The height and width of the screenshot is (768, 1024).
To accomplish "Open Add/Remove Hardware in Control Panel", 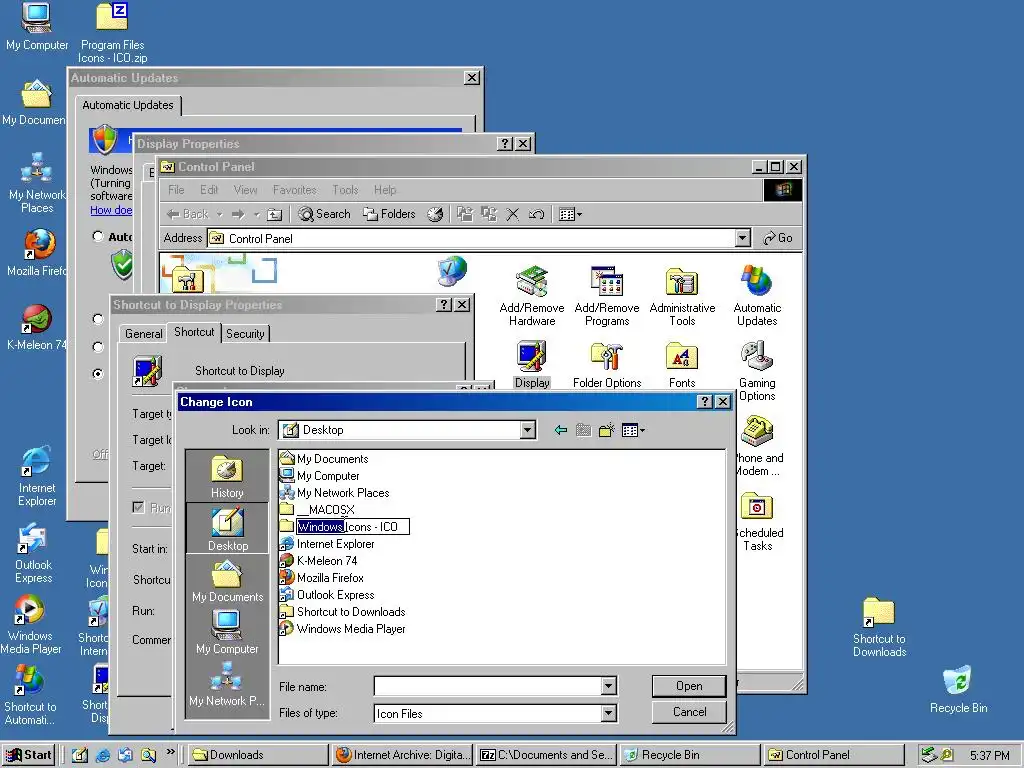I will pos(532,296).
